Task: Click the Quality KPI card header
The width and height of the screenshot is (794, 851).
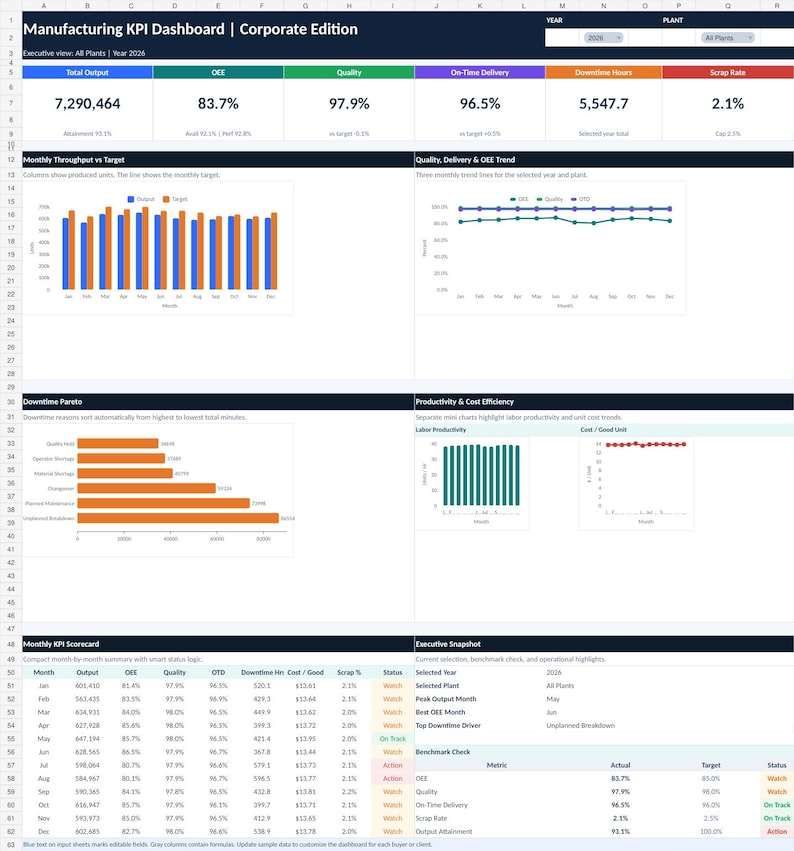Action: tap(349, 72)
